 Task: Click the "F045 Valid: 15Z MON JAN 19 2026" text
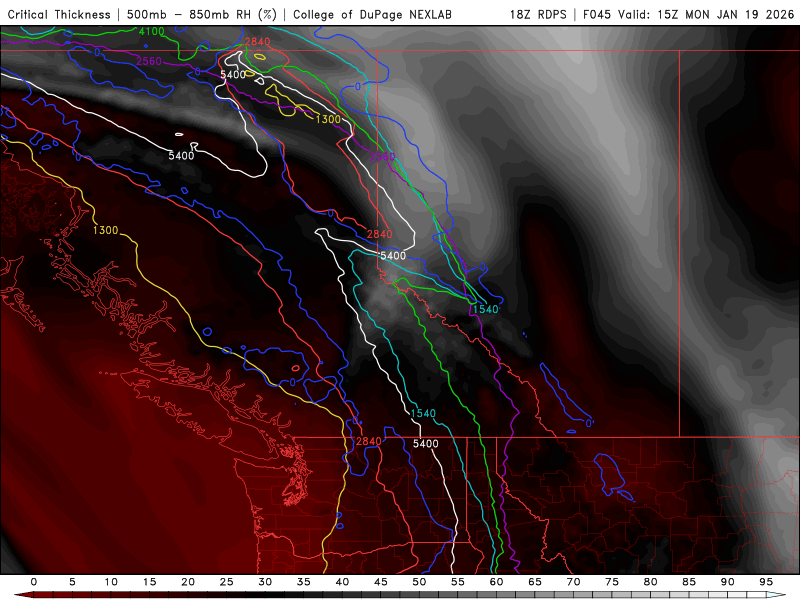[x=689, y=15]
